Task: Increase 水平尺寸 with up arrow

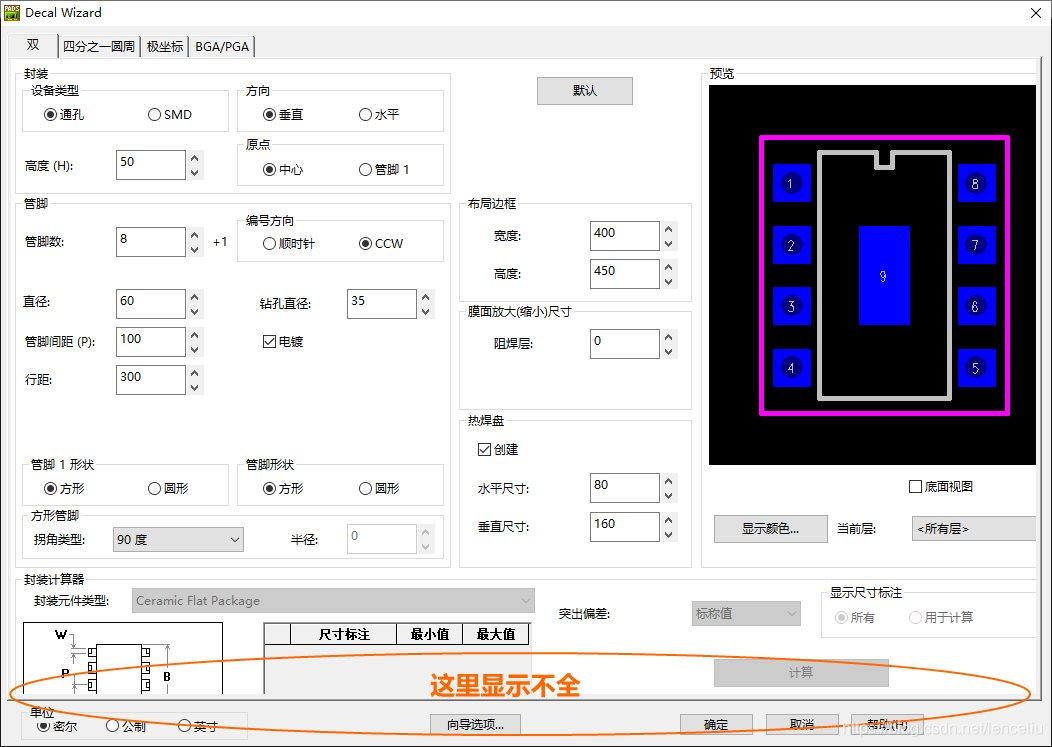Action: pyautogui.click(x=668, y=481)
